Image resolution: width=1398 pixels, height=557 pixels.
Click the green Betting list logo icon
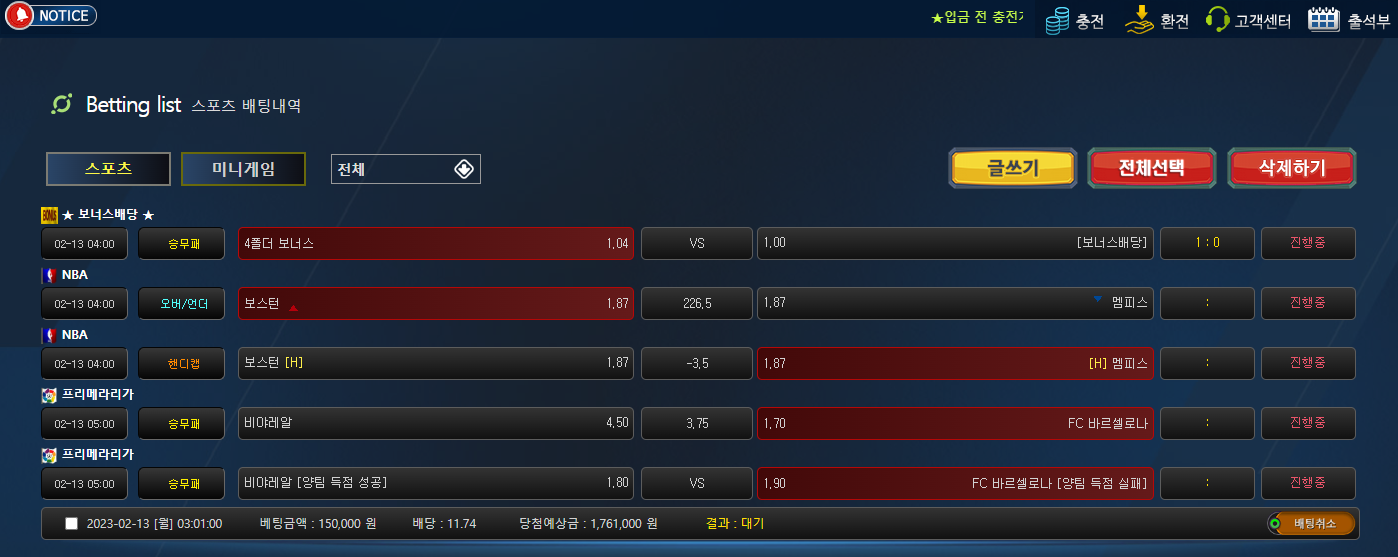(x=62, y=104)
